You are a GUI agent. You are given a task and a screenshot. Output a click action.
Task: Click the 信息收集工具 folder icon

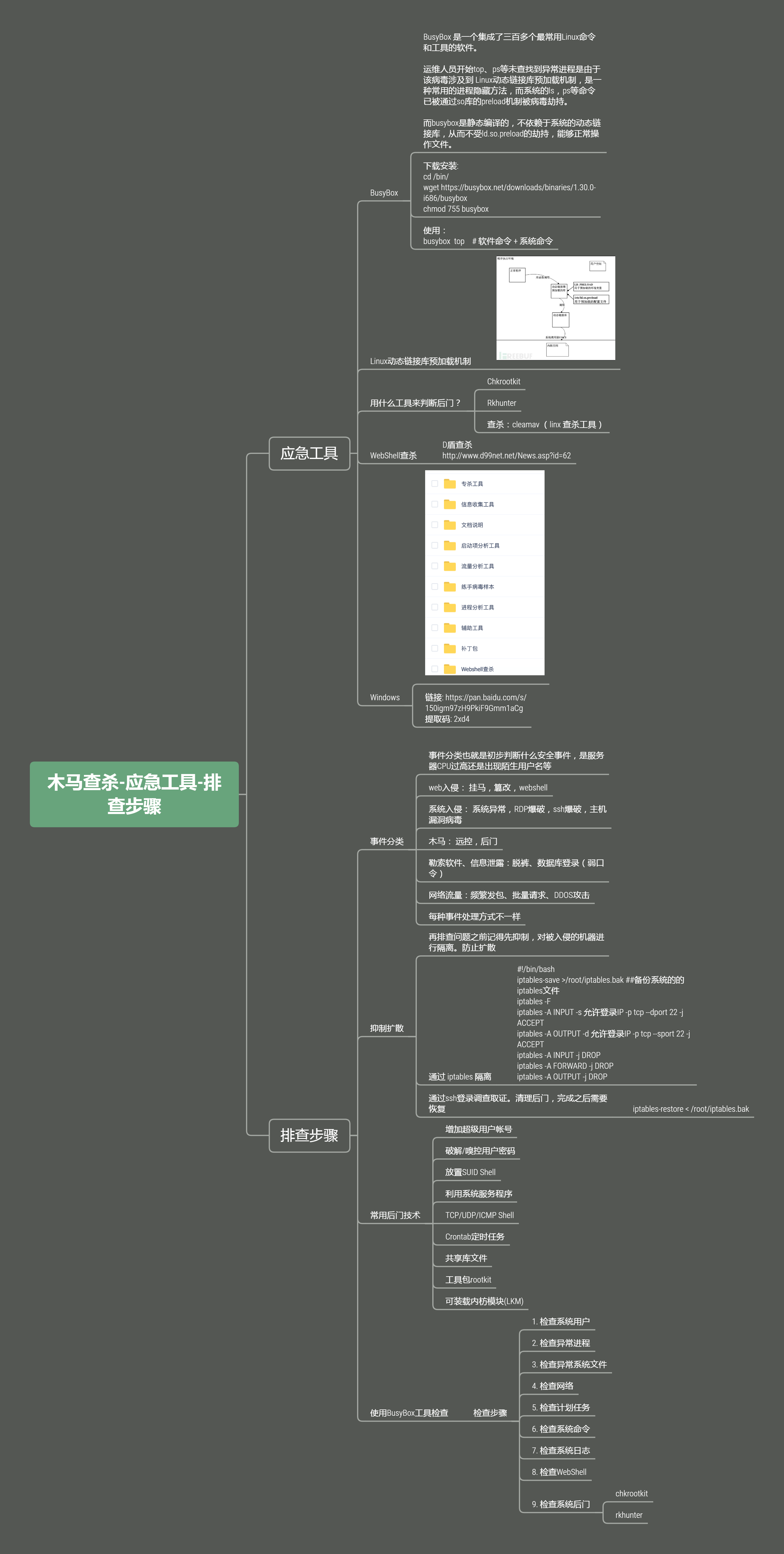(x=450, y=504)
